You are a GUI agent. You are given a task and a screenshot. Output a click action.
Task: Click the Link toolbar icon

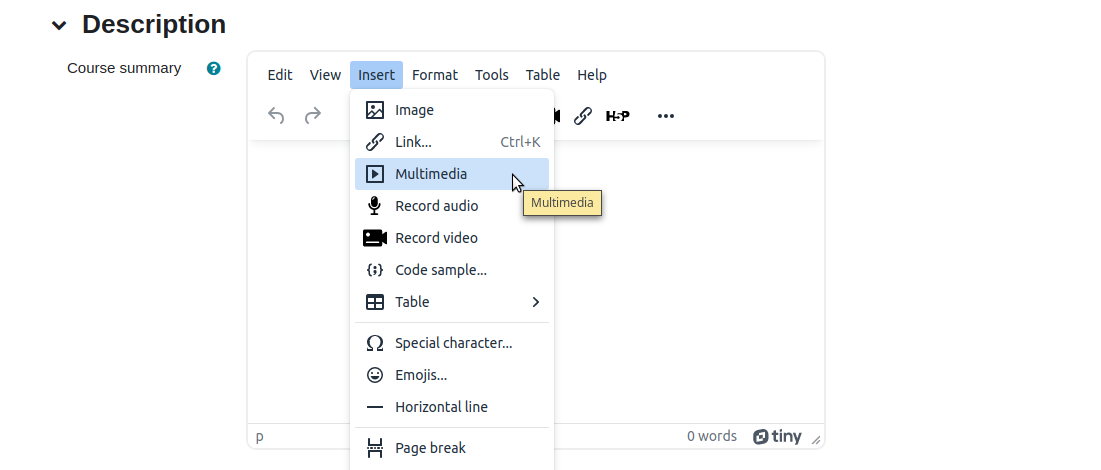tap(583, 116)
